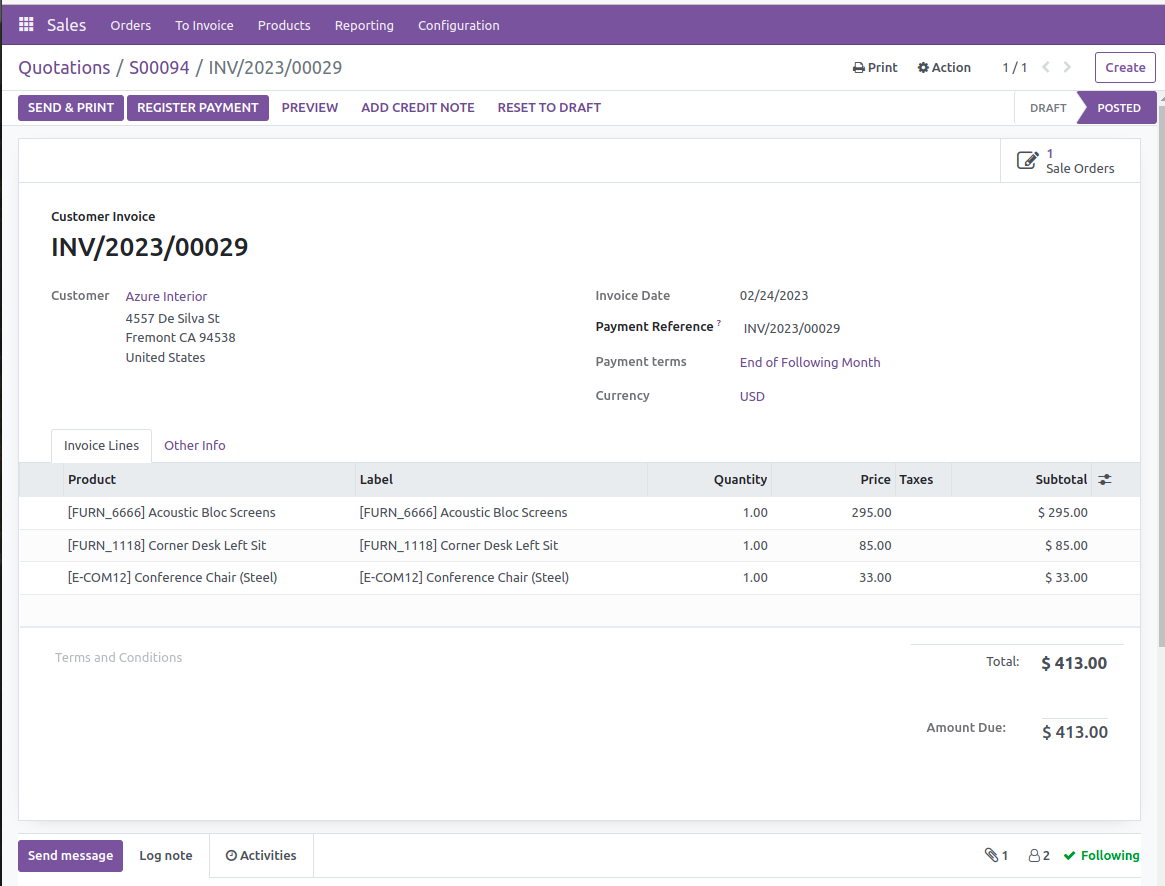Viewport: 1165px width, 886px height.
Task: Click the Print printer icon
Action: pos(859,68)
